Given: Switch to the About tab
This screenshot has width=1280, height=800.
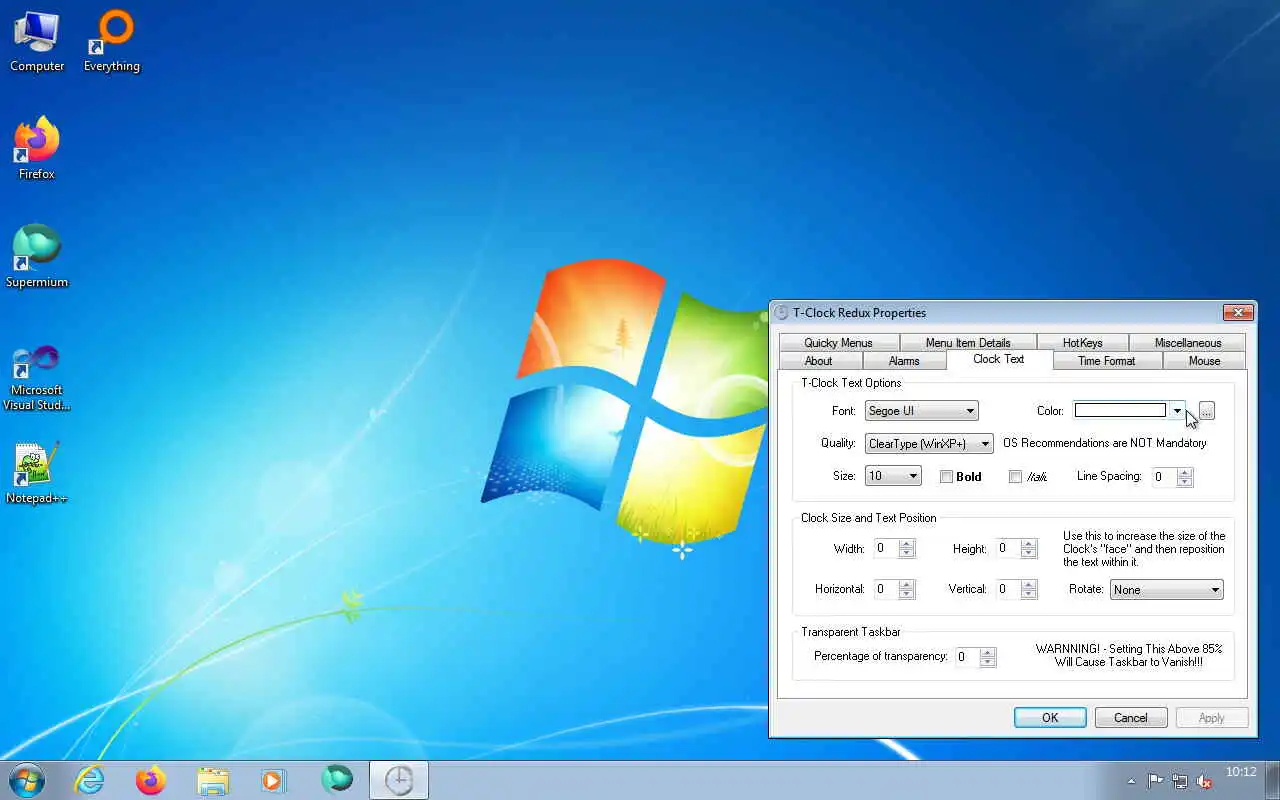Looking at the screenshot, I should [818, 361].
